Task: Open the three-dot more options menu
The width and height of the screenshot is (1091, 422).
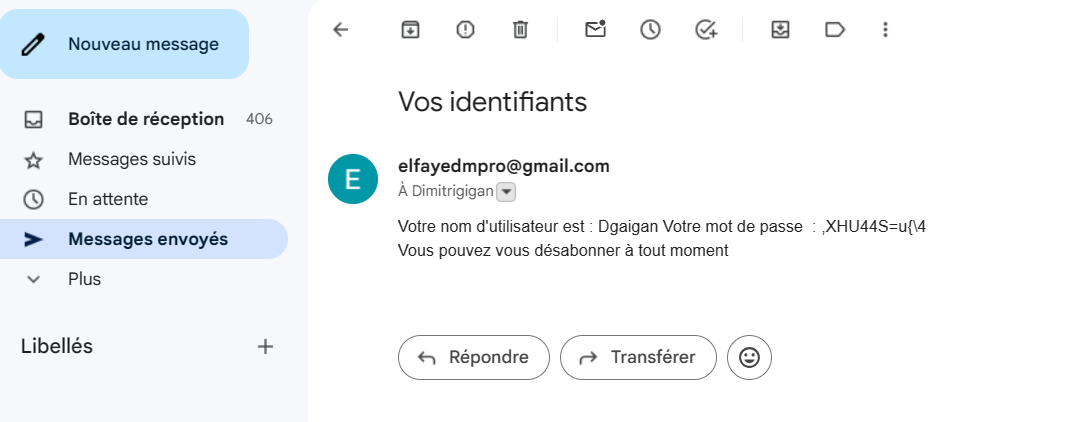Action: [885, 30]
